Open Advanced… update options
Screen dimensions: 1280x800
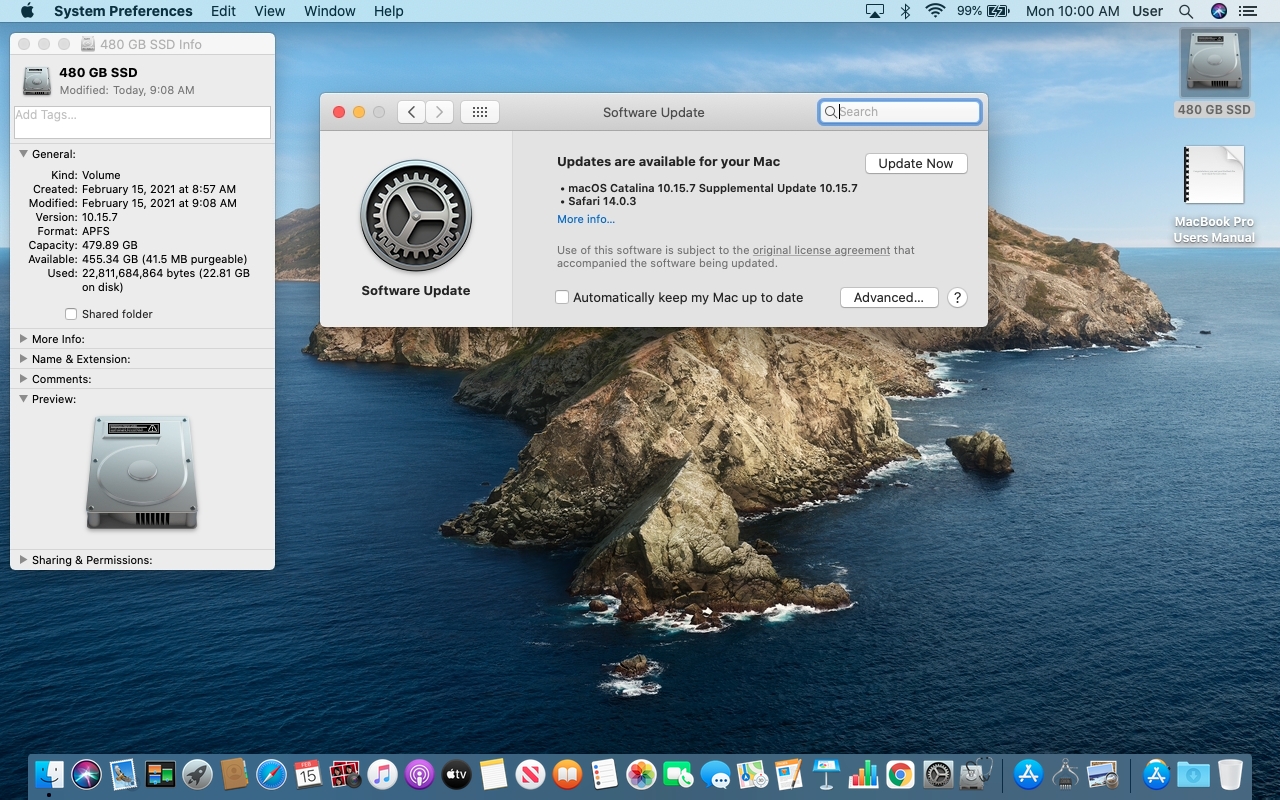click(x=889, y=297)
